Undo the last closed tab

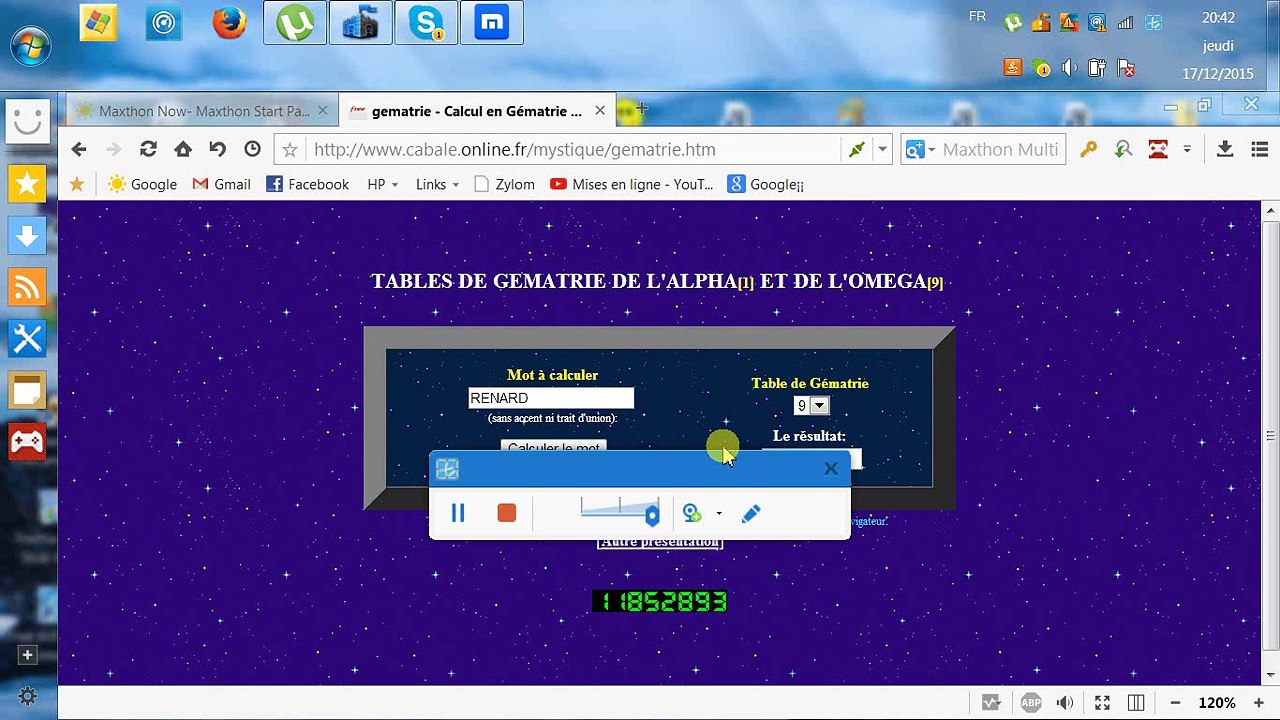(x=217, y=149)
